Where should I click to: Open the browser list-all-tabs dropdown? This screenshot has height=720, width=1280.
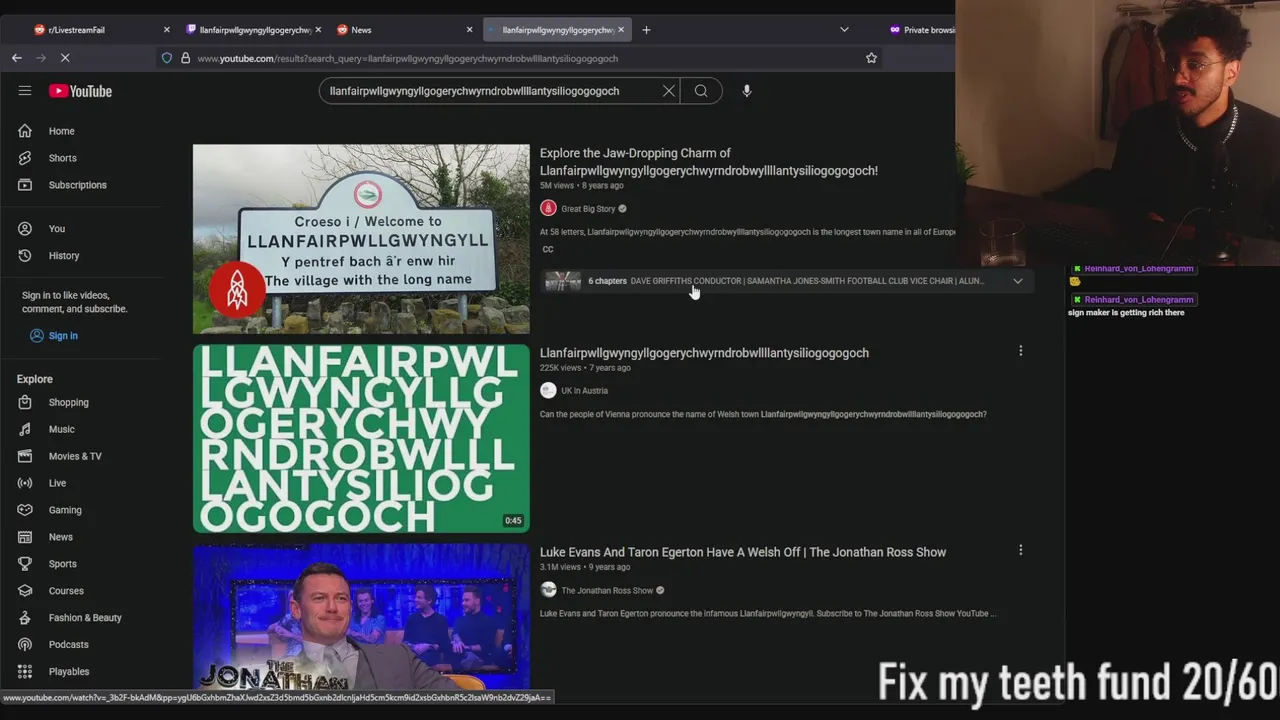point(844,30)
